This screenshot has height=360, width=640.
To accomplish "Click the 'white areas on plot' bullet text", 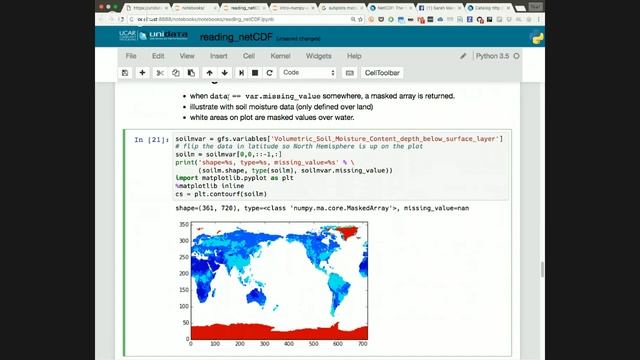I will click(272, 118).
